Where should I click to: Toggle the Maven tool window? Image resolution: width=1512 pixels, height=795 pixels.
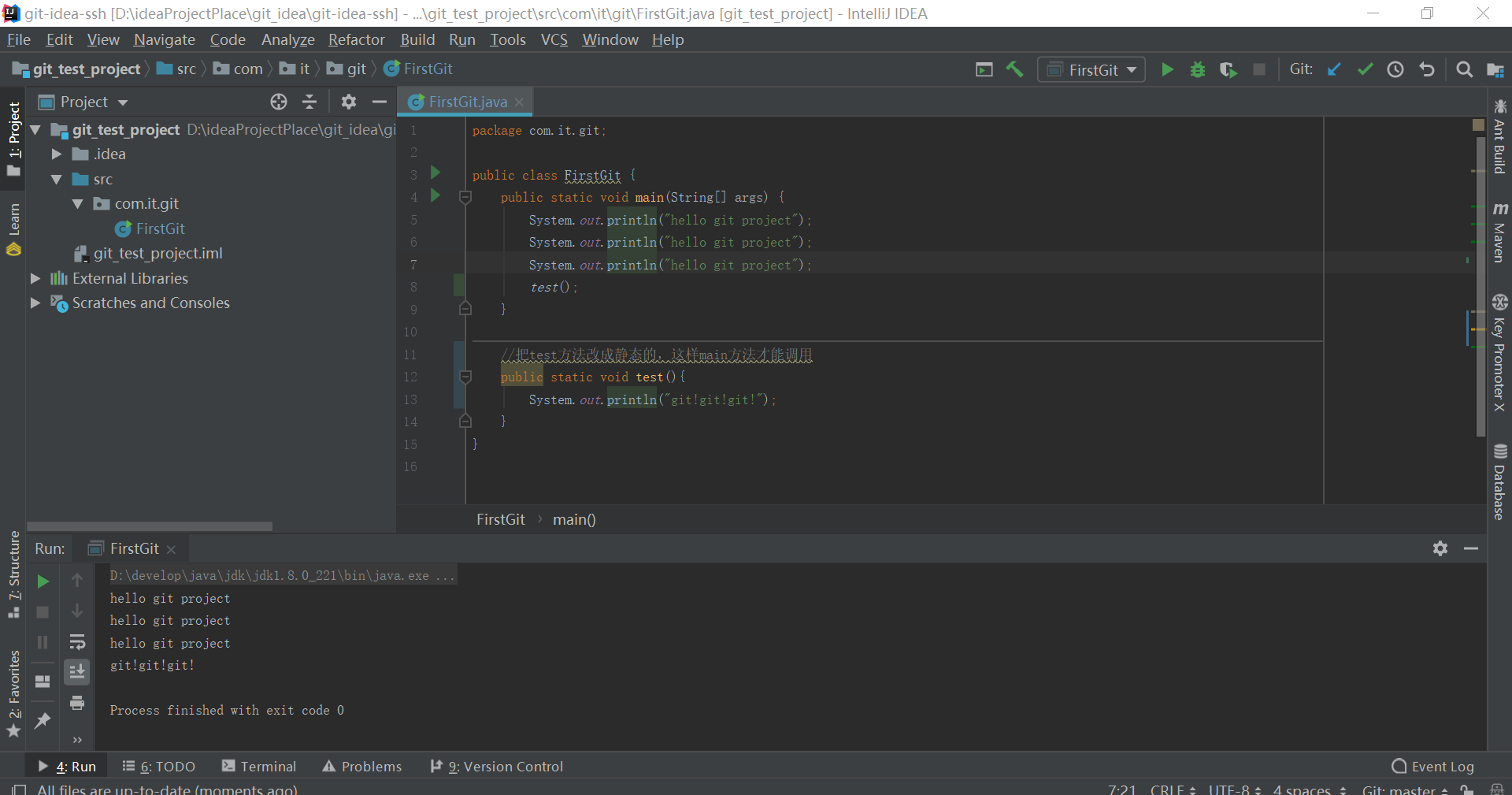1499,232
